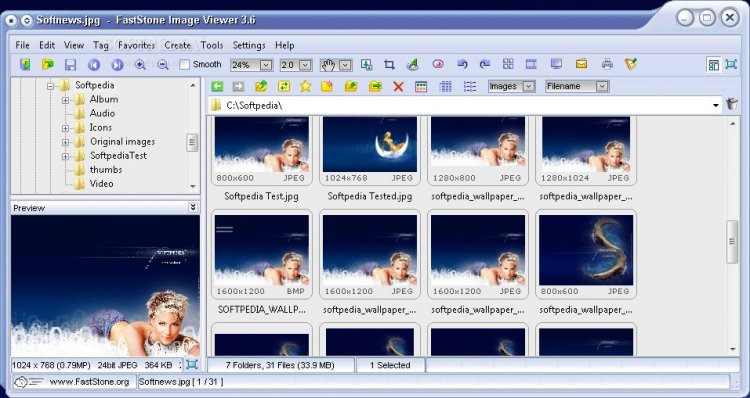Click the email envelope icon
The image size is (750, 398).
coord(581,64)
